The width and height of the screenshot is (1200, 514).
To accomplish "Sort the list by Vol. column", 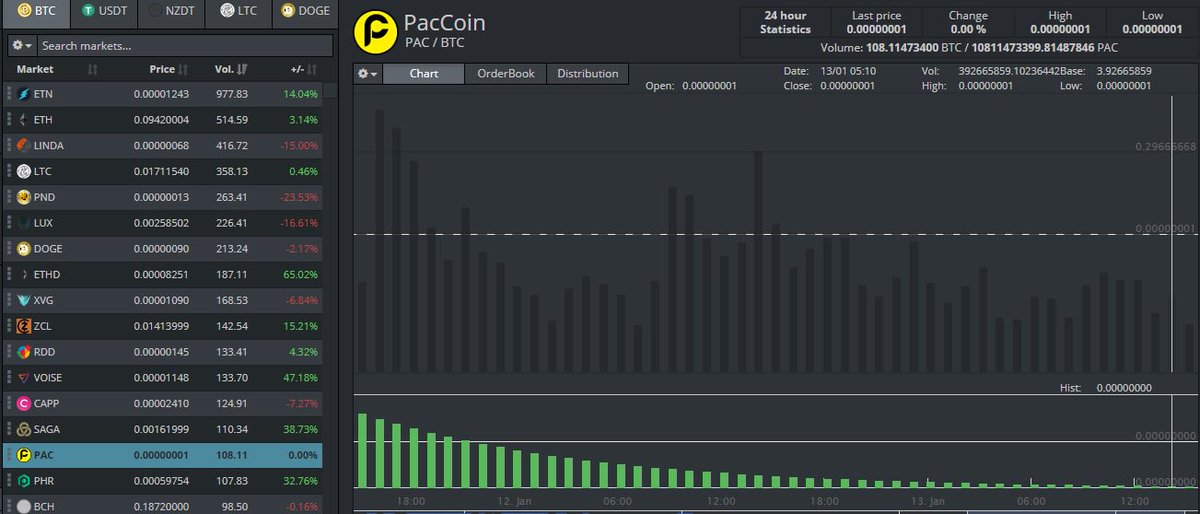I will tap(232, 69).
